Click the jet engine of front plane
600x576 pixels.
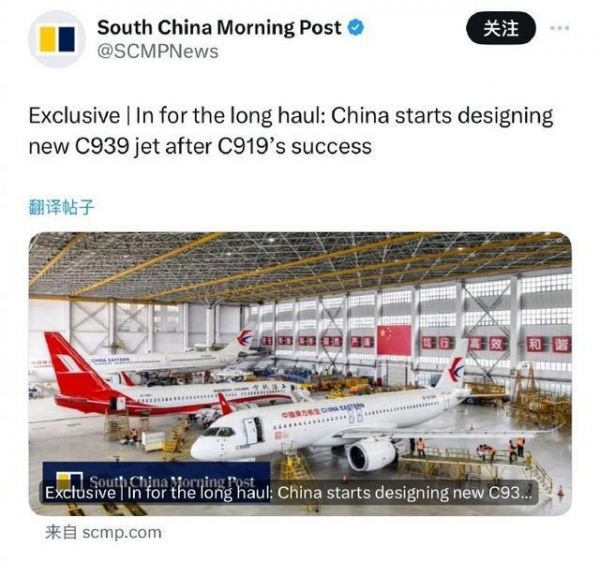click(370, 454)
